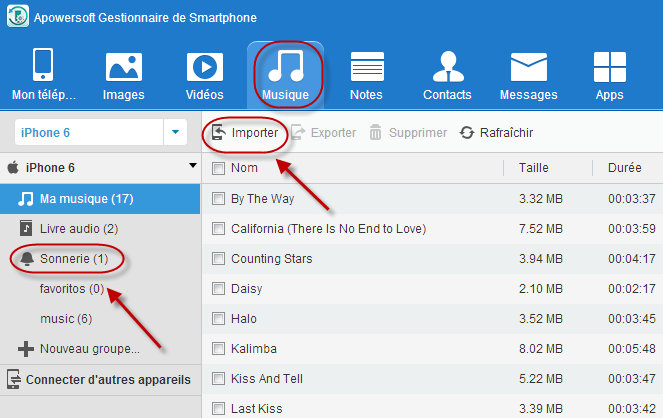Check the California song checkbox
The height and width of the screenshot is (418, 663).
pos(218,229)
